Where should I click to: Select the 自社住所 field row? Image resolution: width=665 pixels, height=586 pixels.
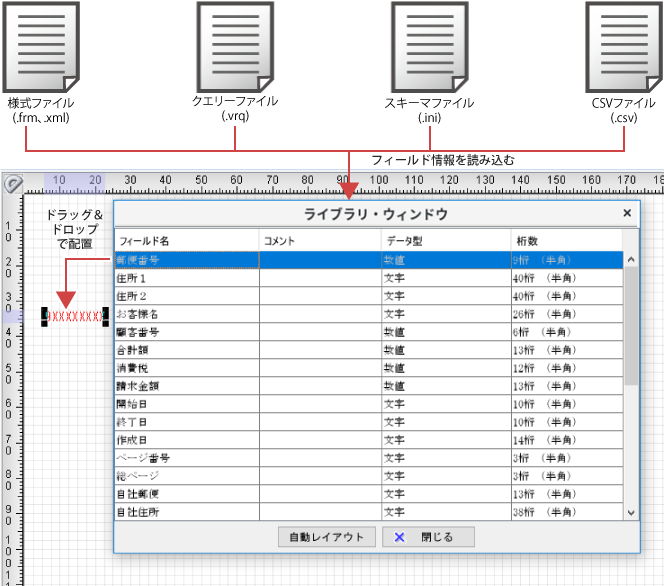click(x=186, y=512)
